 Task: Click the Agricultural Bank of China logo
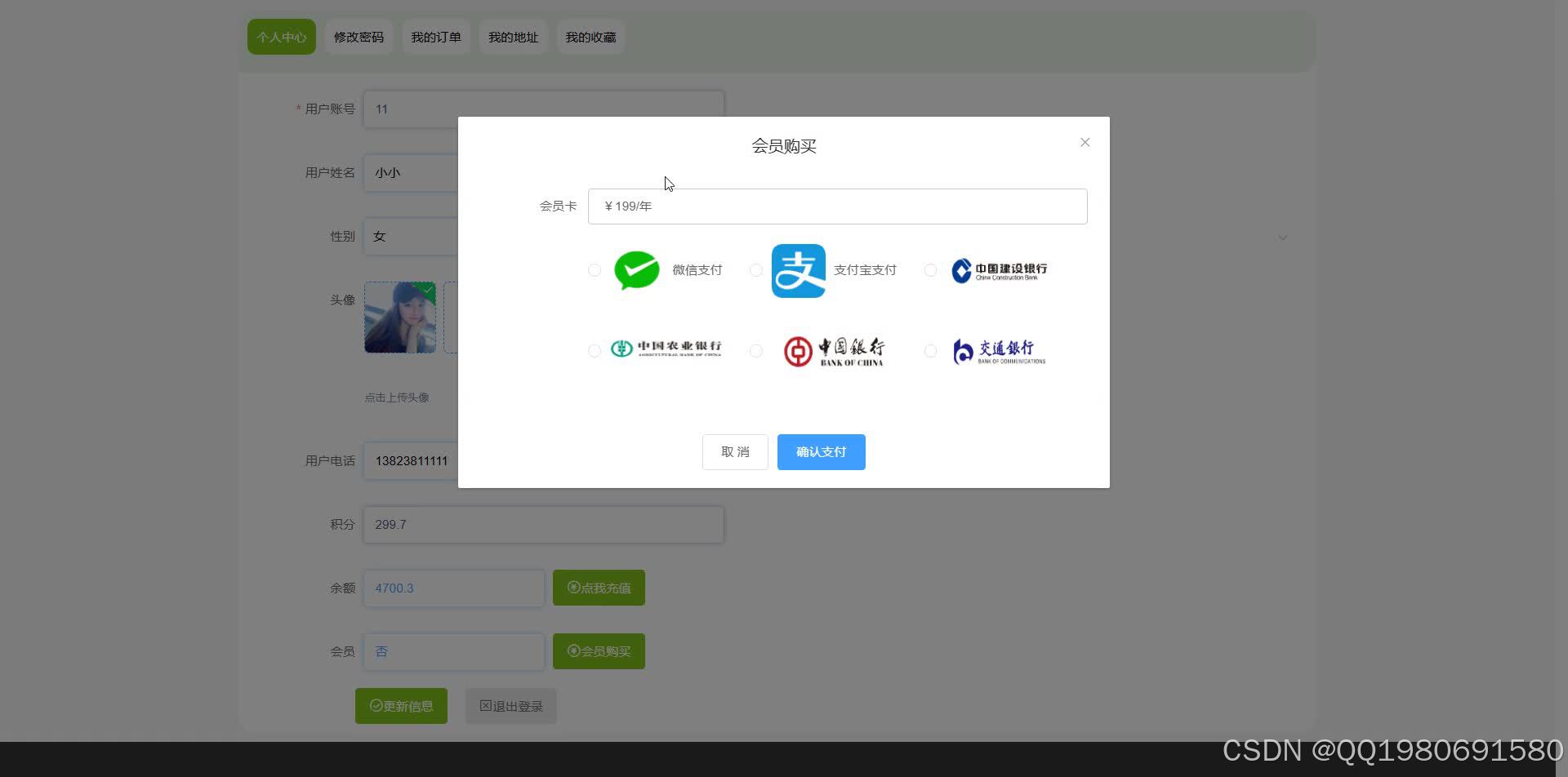666,349
